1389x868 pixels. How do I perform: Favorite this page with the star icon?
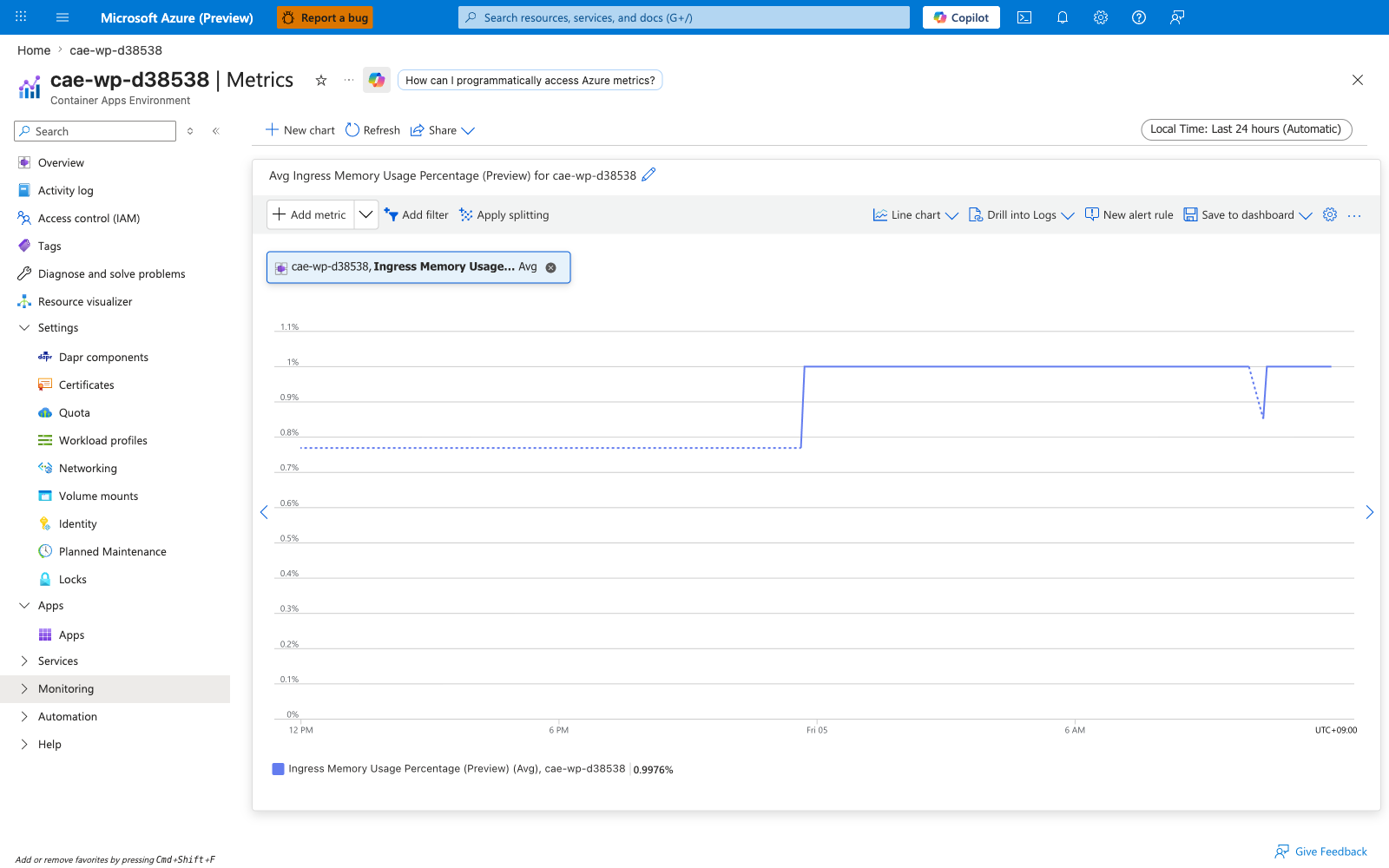pos(321,80)
